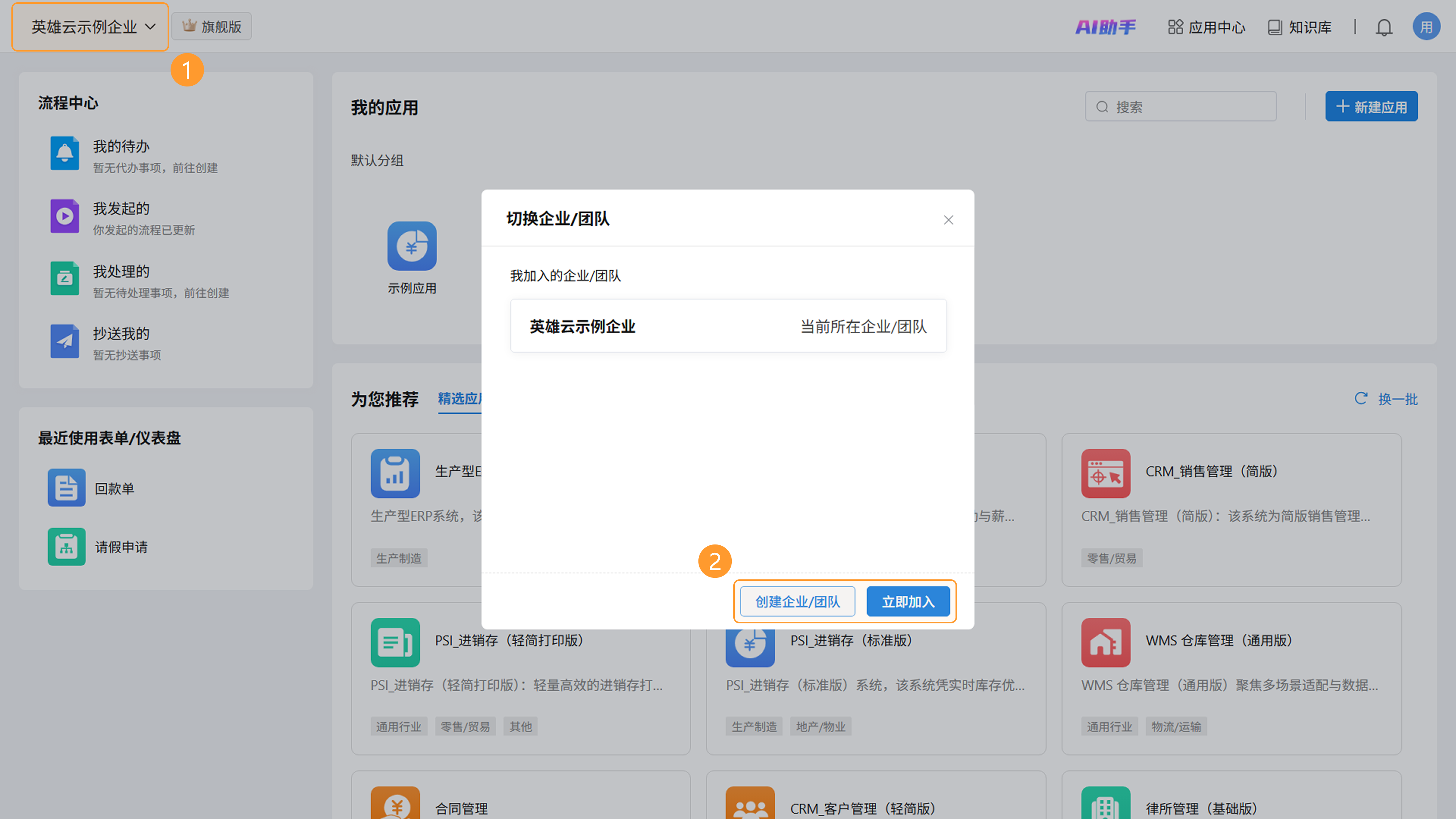
Task: Open the notification bell icon
Action: coord(1384,27)
